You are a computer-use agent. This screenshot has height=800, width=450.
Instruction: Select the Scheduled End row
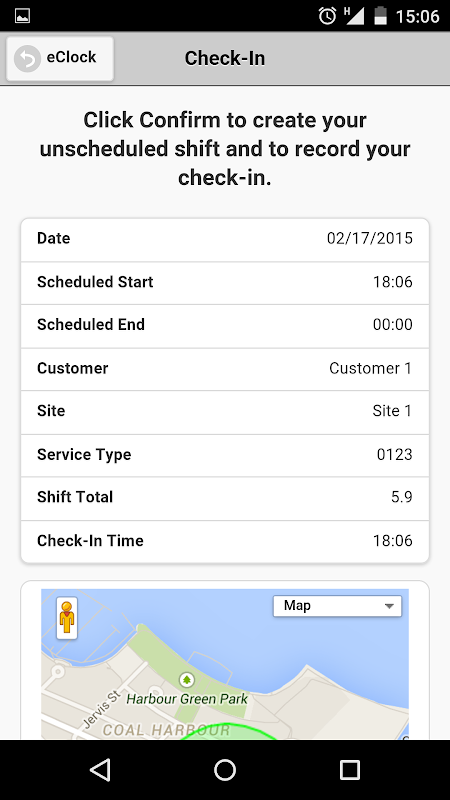tap(225, 326)
